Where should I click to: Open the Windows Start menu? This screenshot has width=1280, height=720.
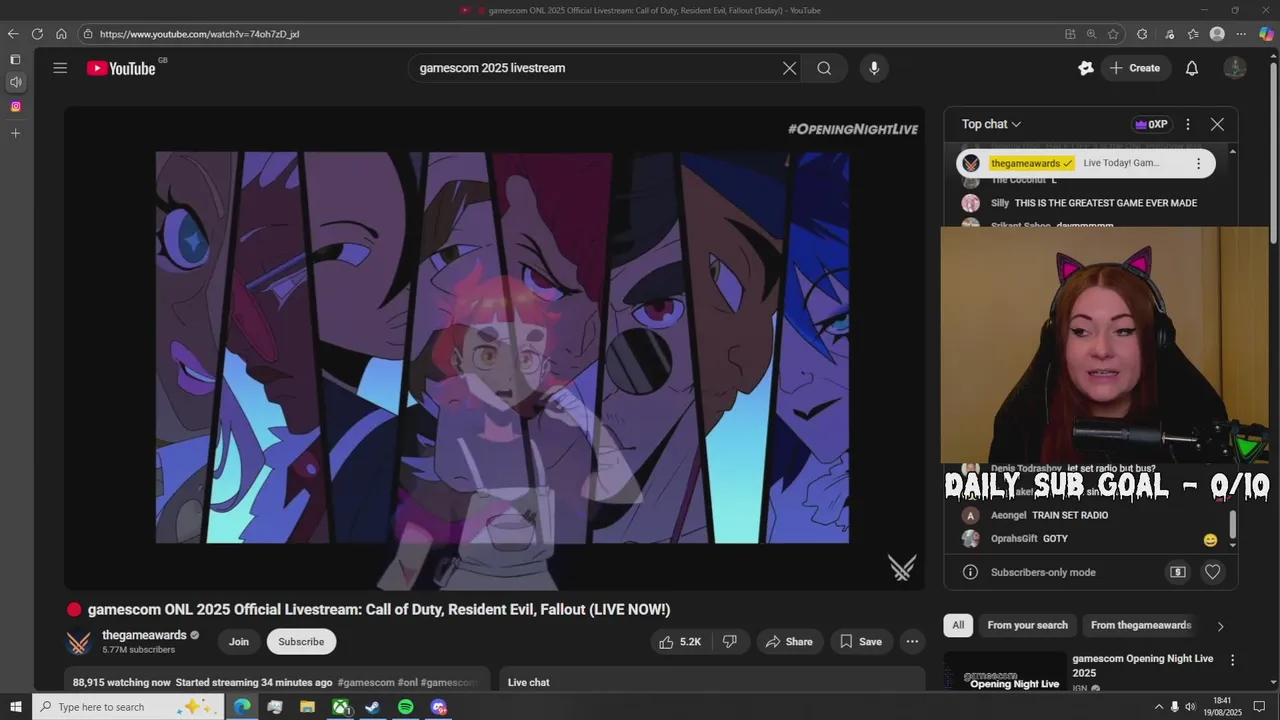(x=15, y=707)
